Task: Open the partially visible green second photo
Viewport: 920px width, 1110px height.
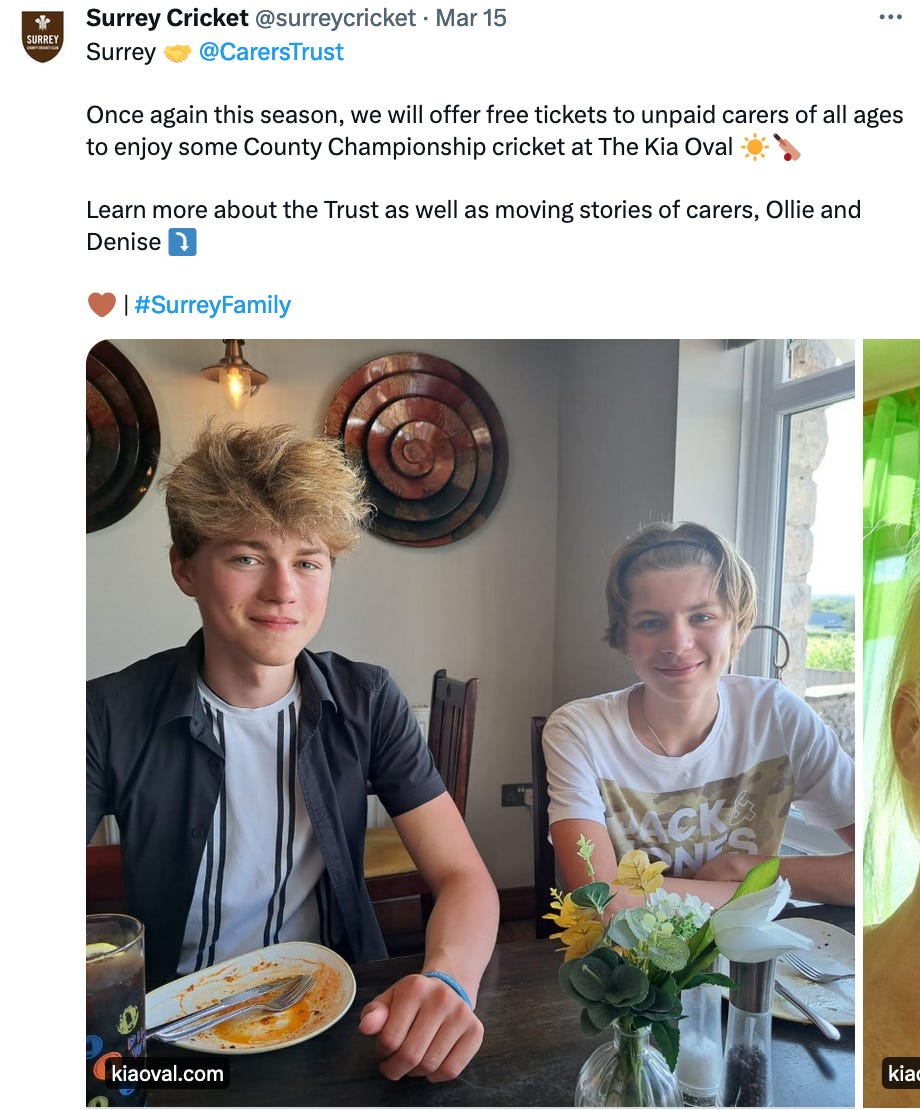Action: pyautogui.click(x=892, y=723)
